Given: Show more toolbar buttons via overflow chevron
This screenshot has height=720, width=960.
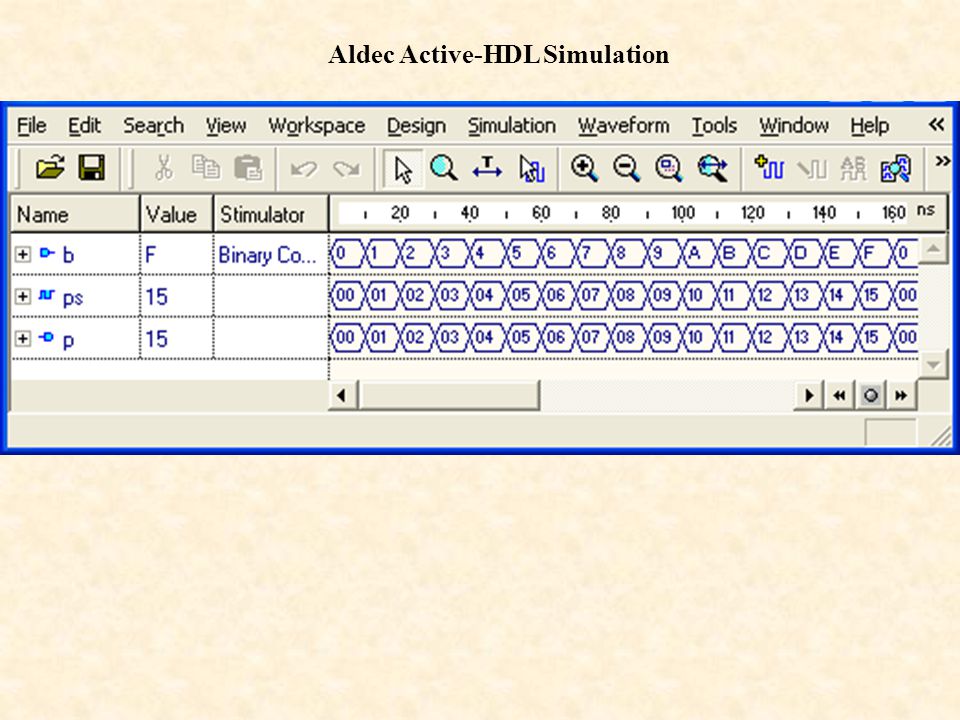Looking at the screenshot, I should point(942,162).
